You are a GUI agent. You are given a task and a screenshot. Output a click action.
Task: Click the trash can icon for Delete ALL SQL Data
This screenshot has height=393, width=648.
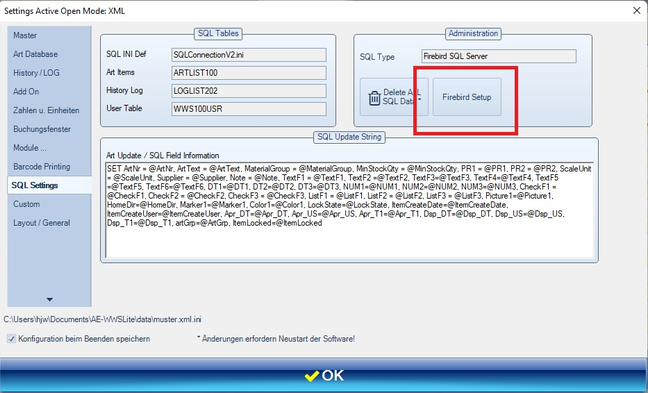(374, 98)
